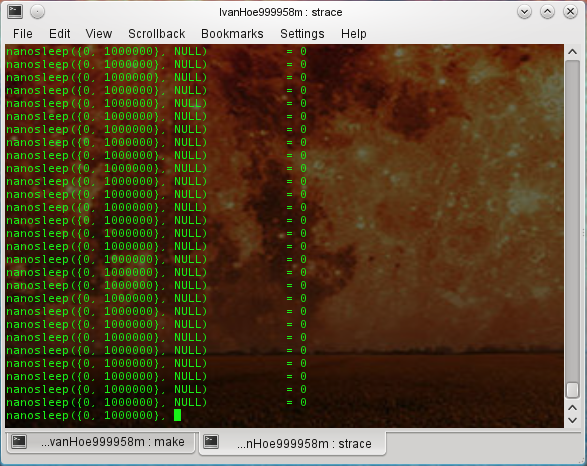
Task: Switch to the make terminal tab
Action: pos(101,442)
